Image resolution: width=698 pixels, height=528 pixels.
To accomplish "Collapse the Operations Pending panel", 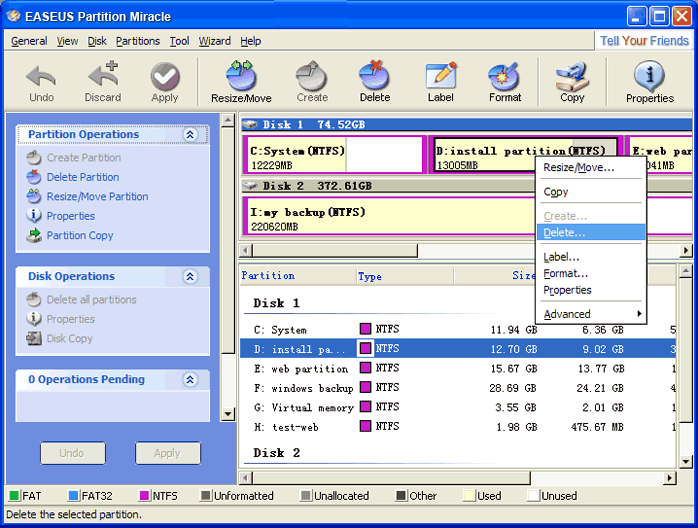I will pos(190,380).
